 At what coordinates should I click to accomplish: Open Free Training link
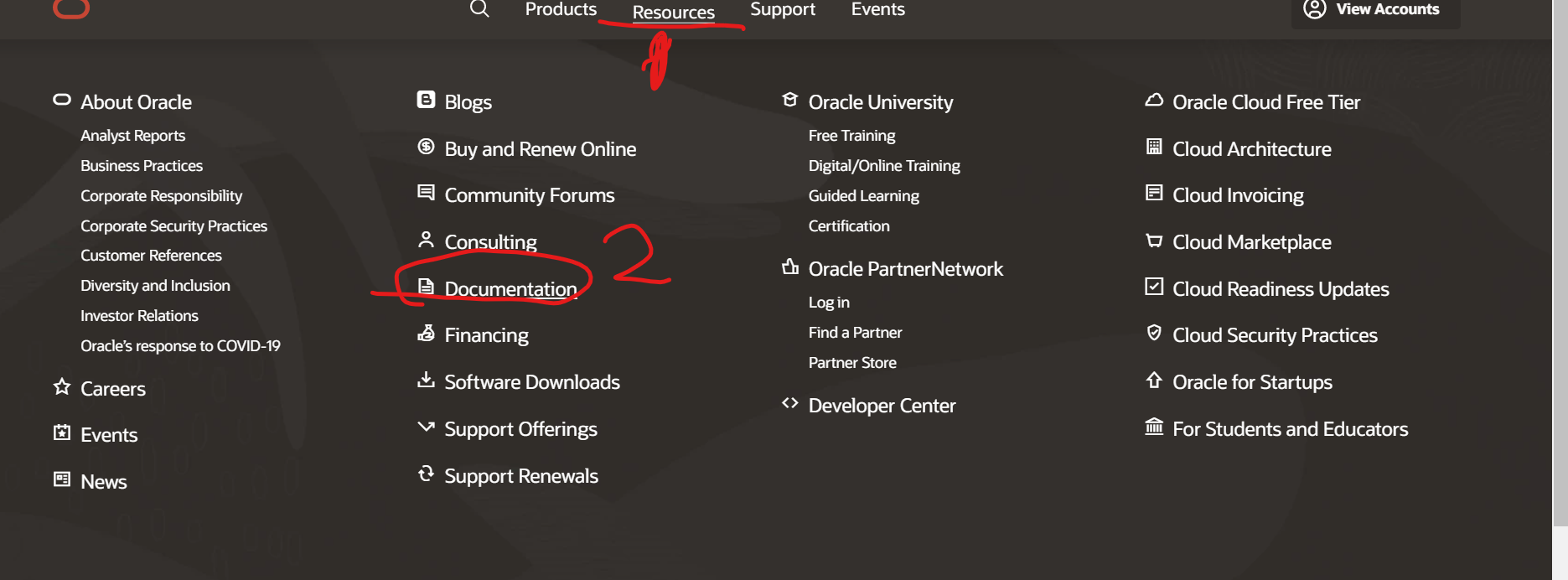(x=851, y=136)
